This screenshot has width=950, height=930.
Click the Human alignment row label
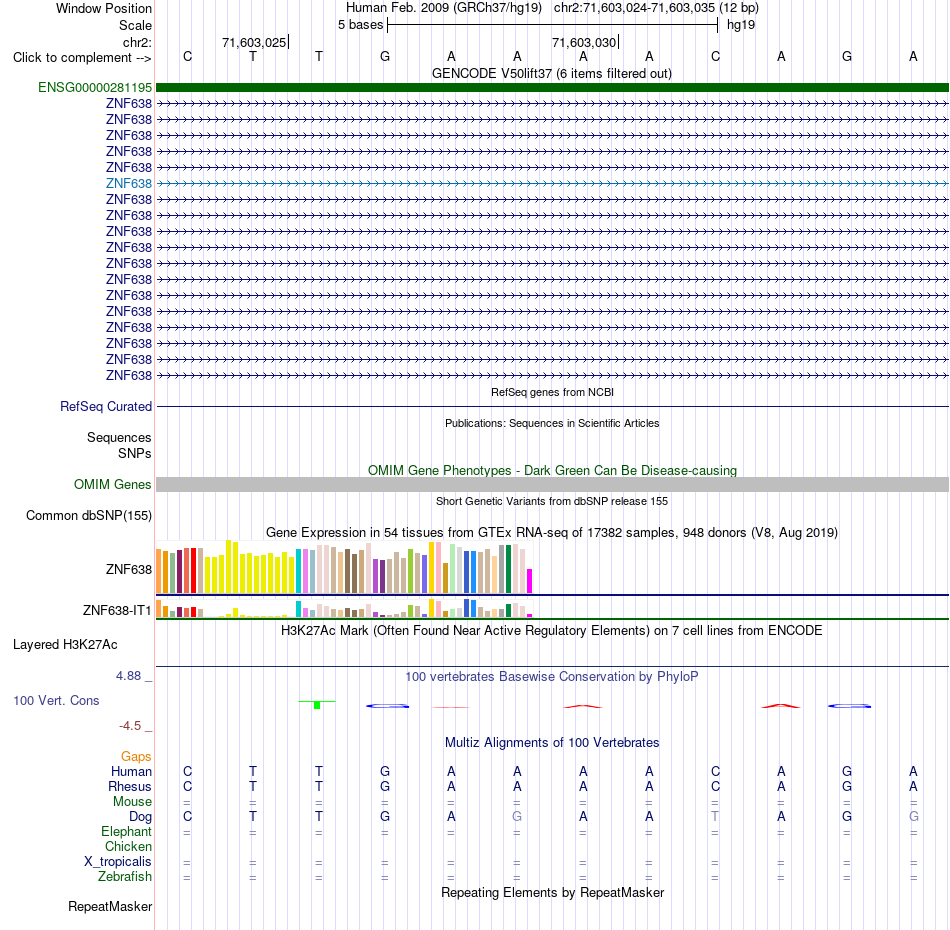tap(131, 771)
